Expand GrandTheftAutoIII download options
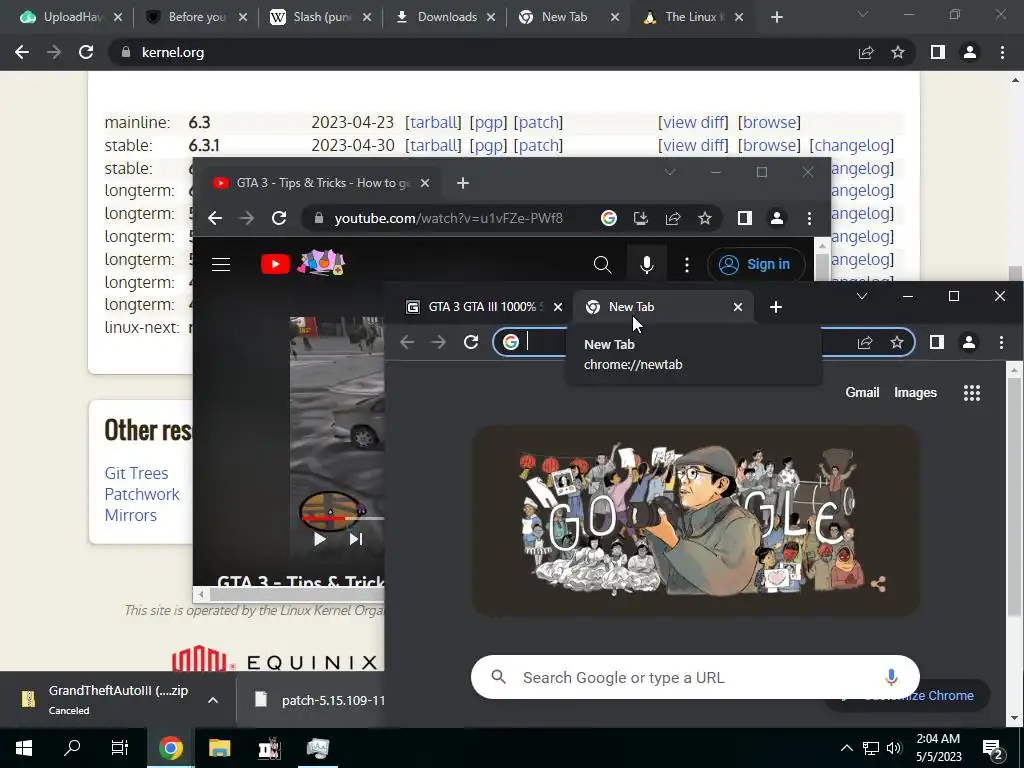 pos(213,700)
